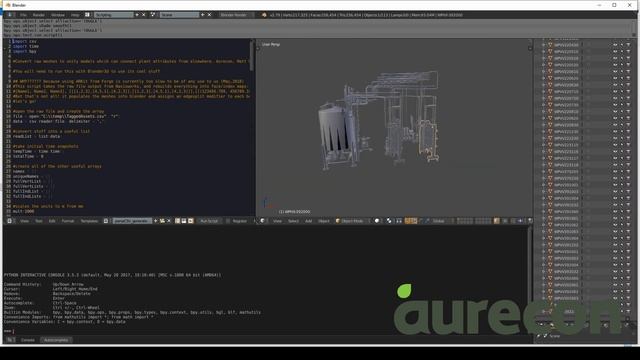The image size is (640, 360).
Task: Click the Scripting screen layout name field
Action: [x=113, y=15]
